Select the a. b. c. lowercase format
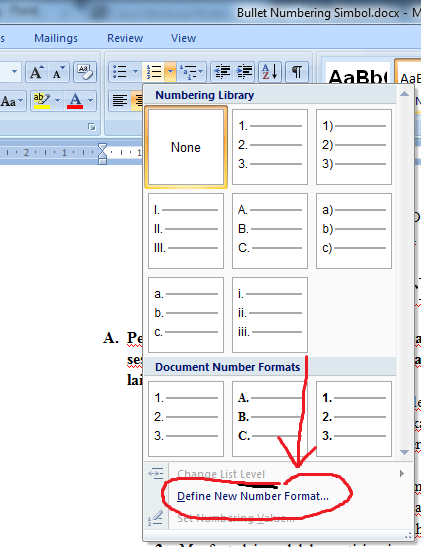This screenshot has width=421, height=547. click(186, 315)
